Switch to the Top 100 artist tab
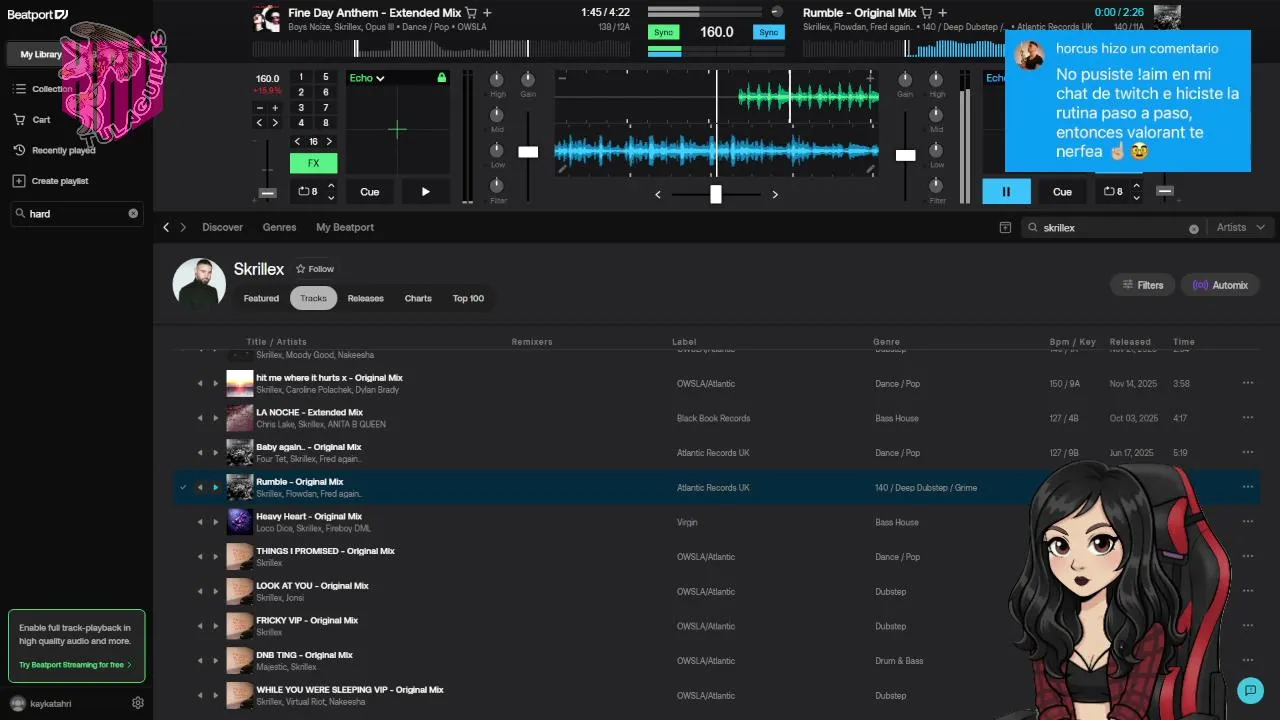The image size is (1280, 720). [468, 298]
